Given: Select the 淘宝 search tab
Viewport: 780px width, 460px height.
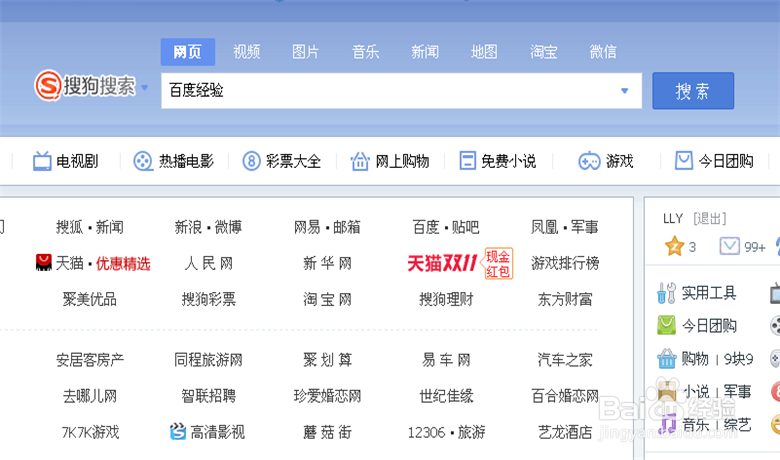Looking at the screenshot, I should coord(543,52).
